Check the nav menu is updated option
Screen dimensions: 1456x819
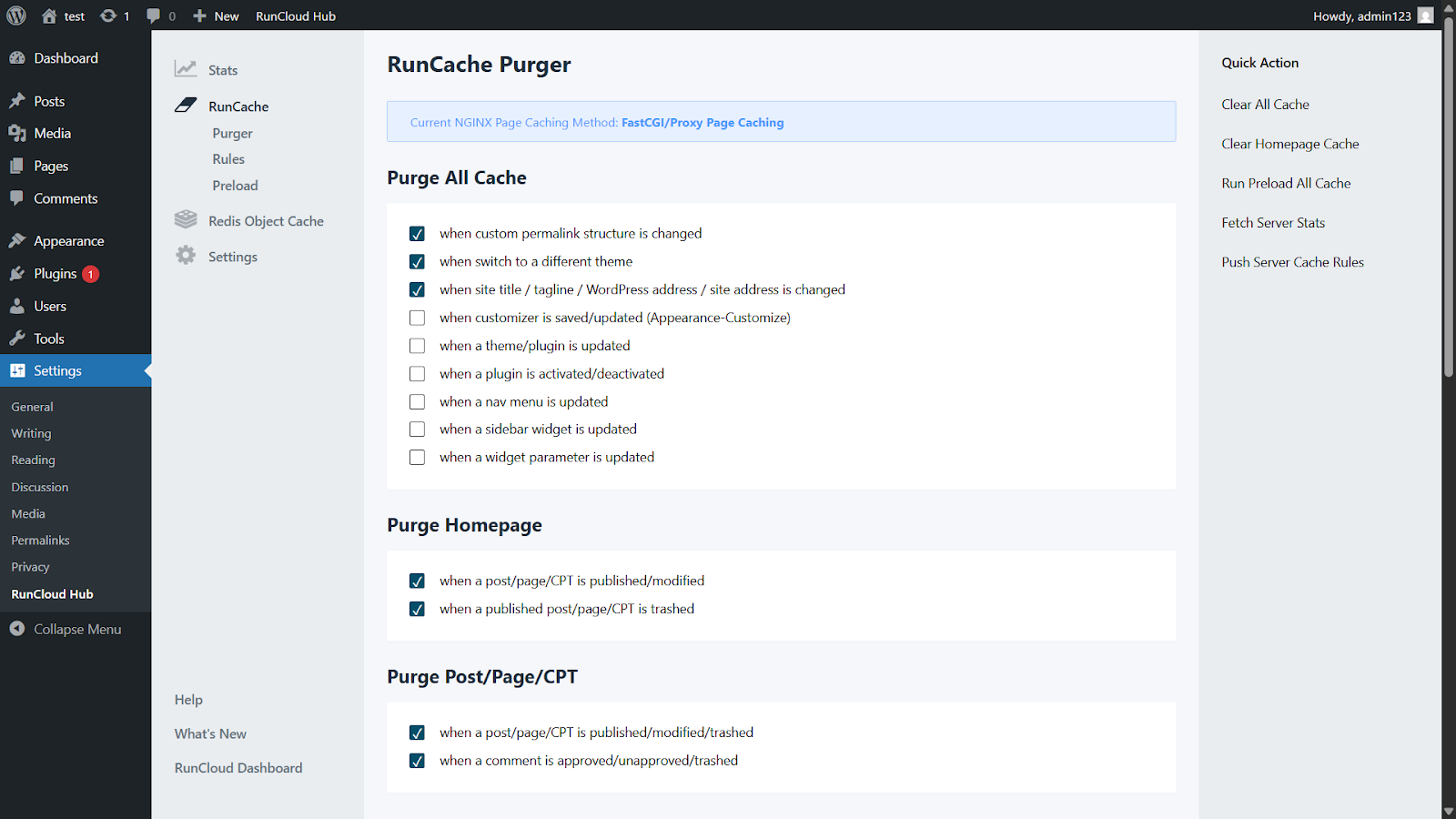tap(417, 401)
